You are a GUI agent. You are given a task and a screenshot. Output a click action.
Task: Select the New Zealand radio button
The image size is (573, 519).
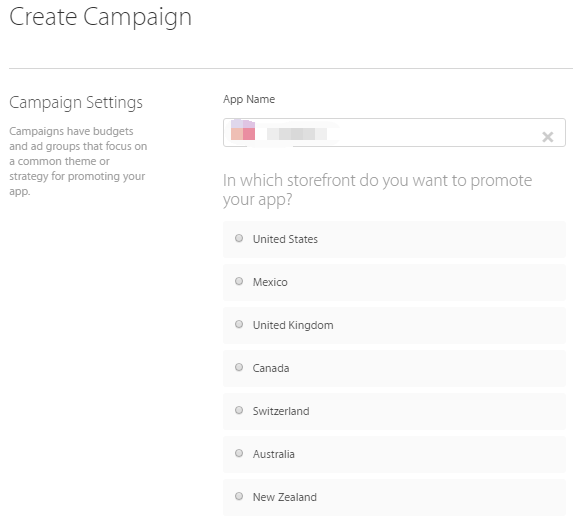tap(239, 496)
